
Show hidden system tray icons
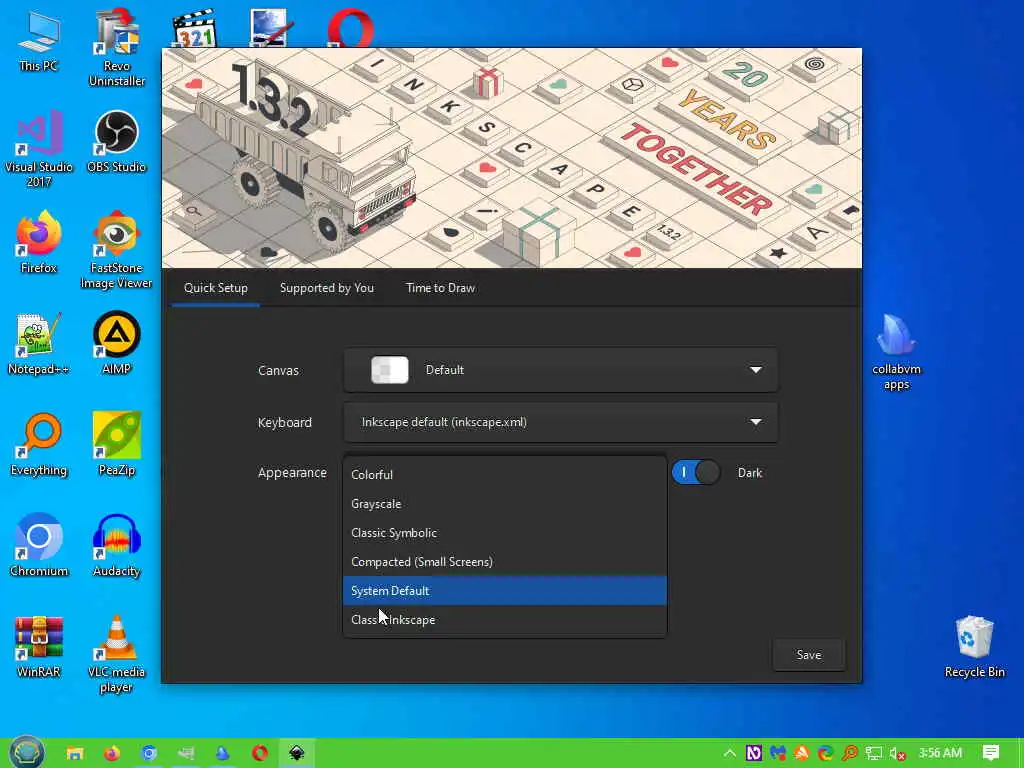[x=729, y=753]
